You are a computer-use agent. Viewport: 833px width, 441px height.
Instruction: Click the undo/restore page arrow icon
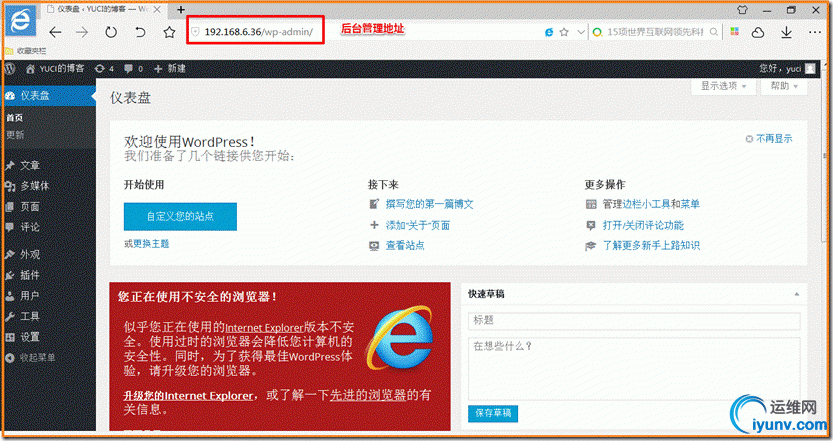[x=140, y=32]
